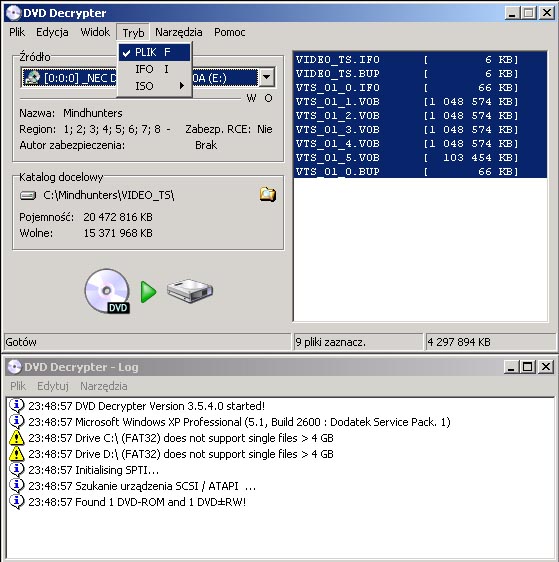This screenshot has height=562, width=559.
Task: Select VTS_01_0.BUP in the file list
Action: click(x=420, y=171)
